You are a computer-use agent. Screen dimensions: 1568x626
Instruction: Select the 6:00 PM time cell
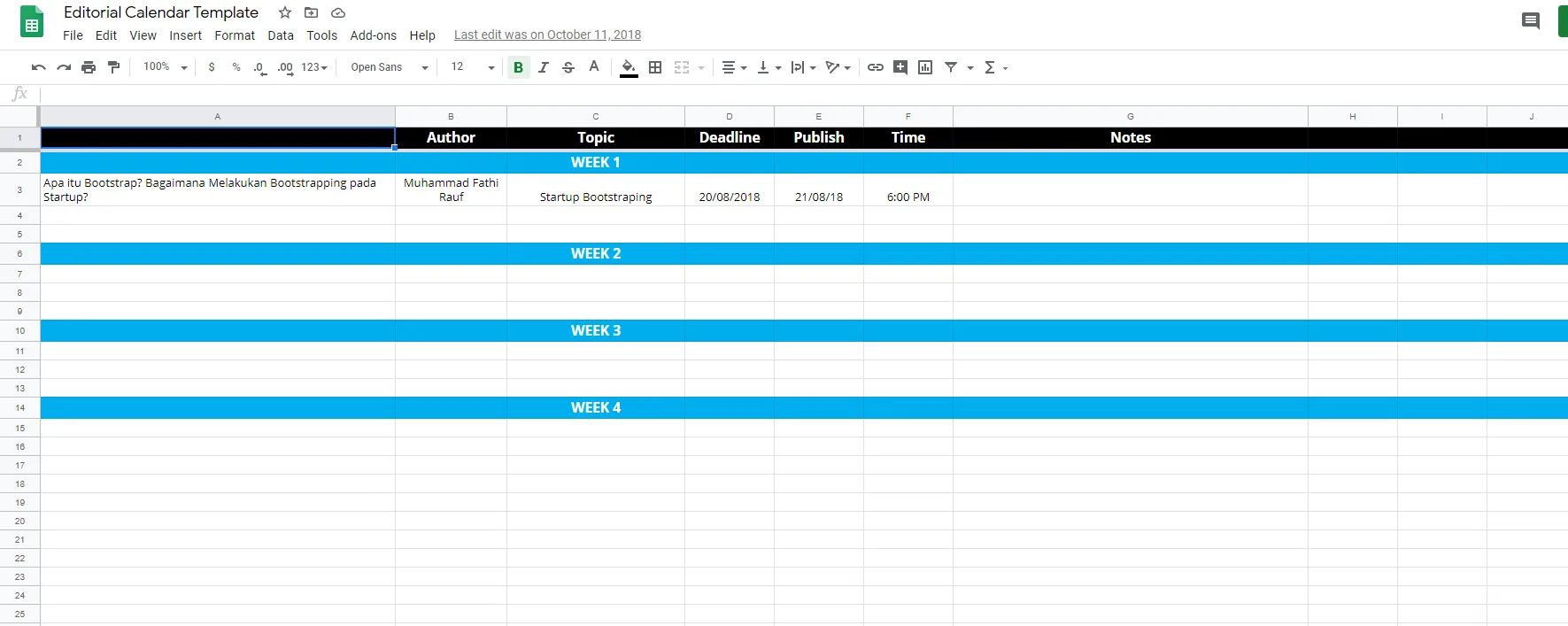[x=908, y=189]
